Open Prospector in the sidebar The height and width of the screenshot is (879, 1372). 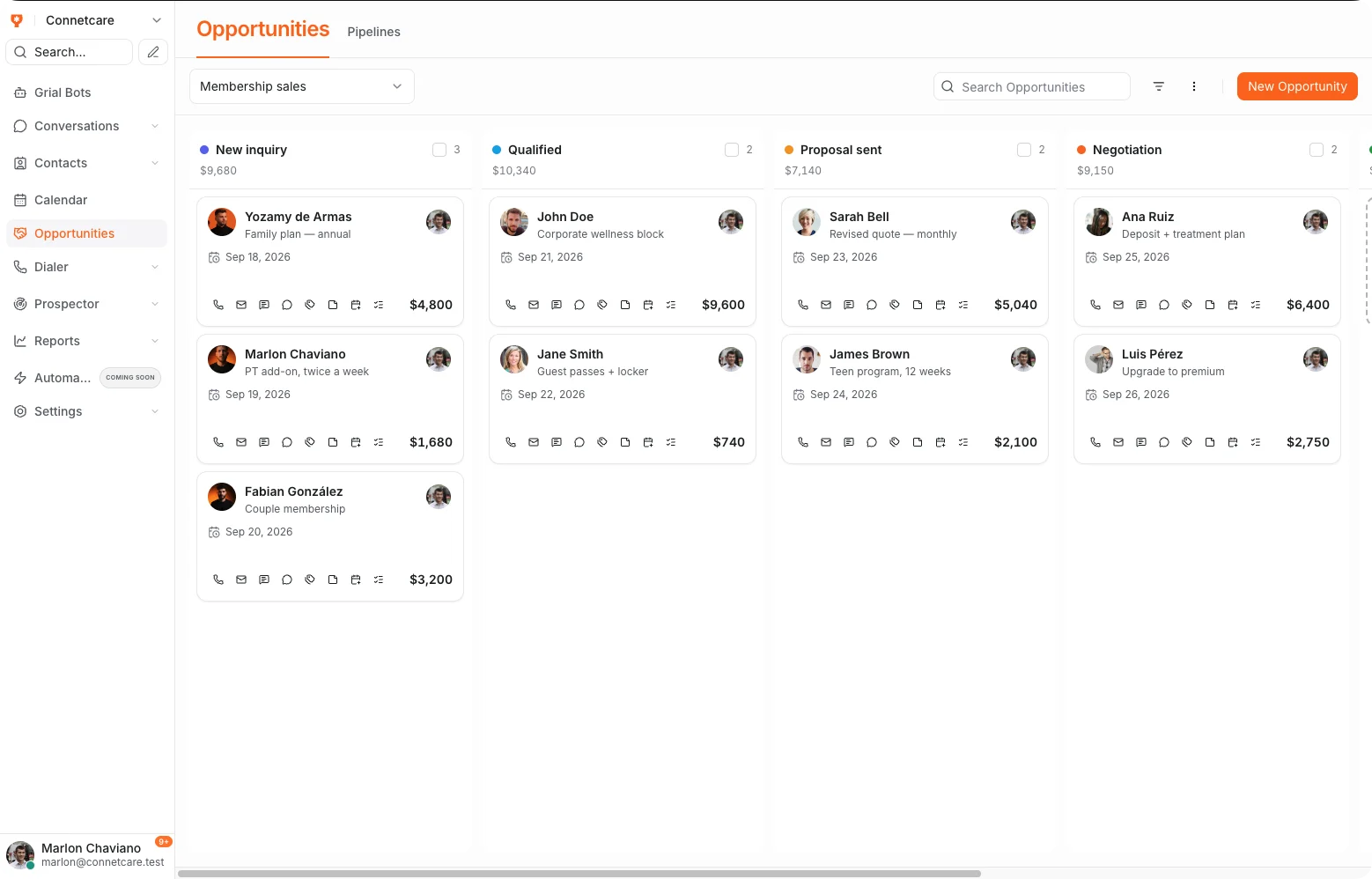click(86, 304)
